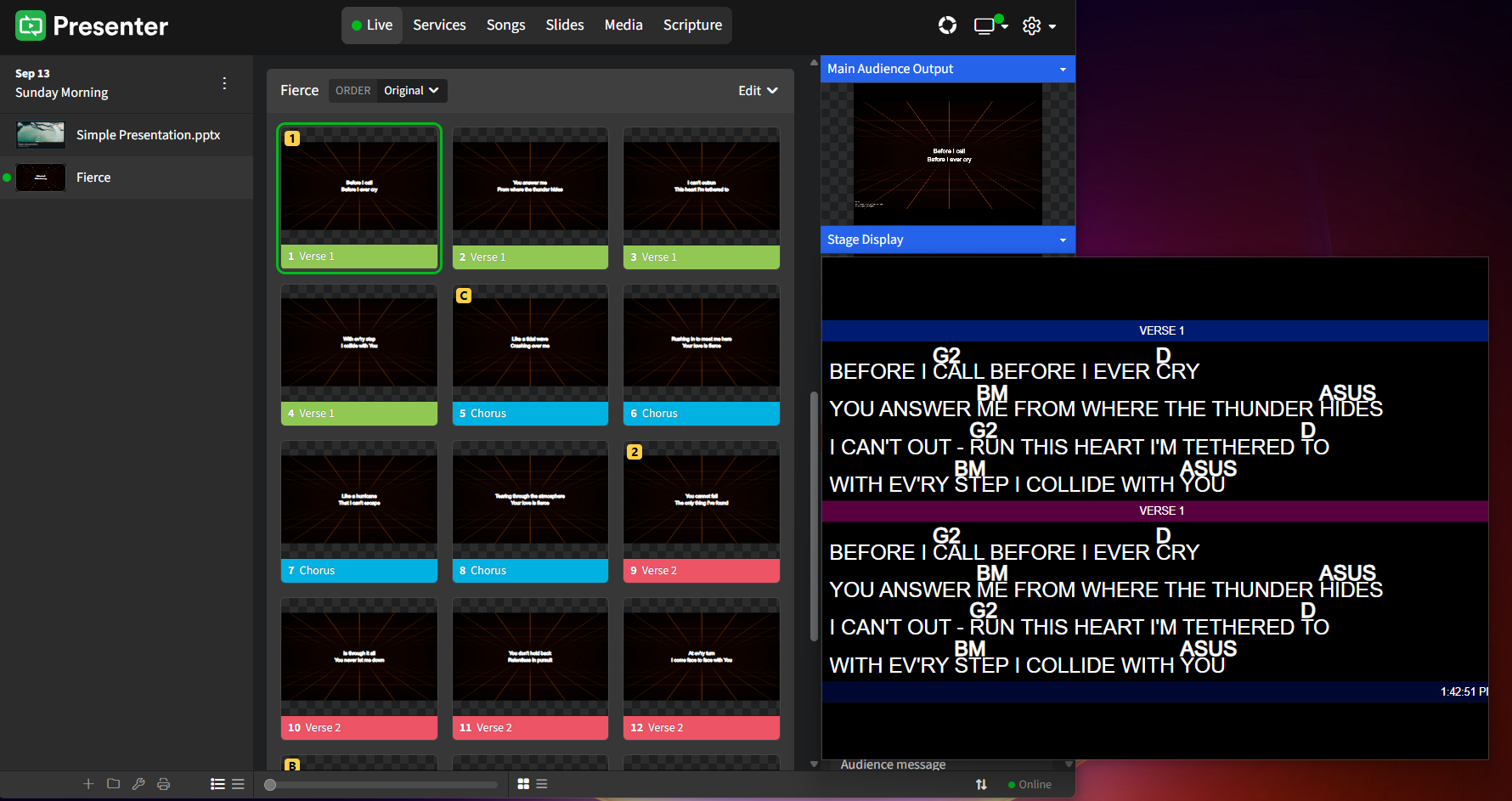Collapse the Main Audience Output panel
This screenshot has height=801, width=1512.
click(1063, 69)
